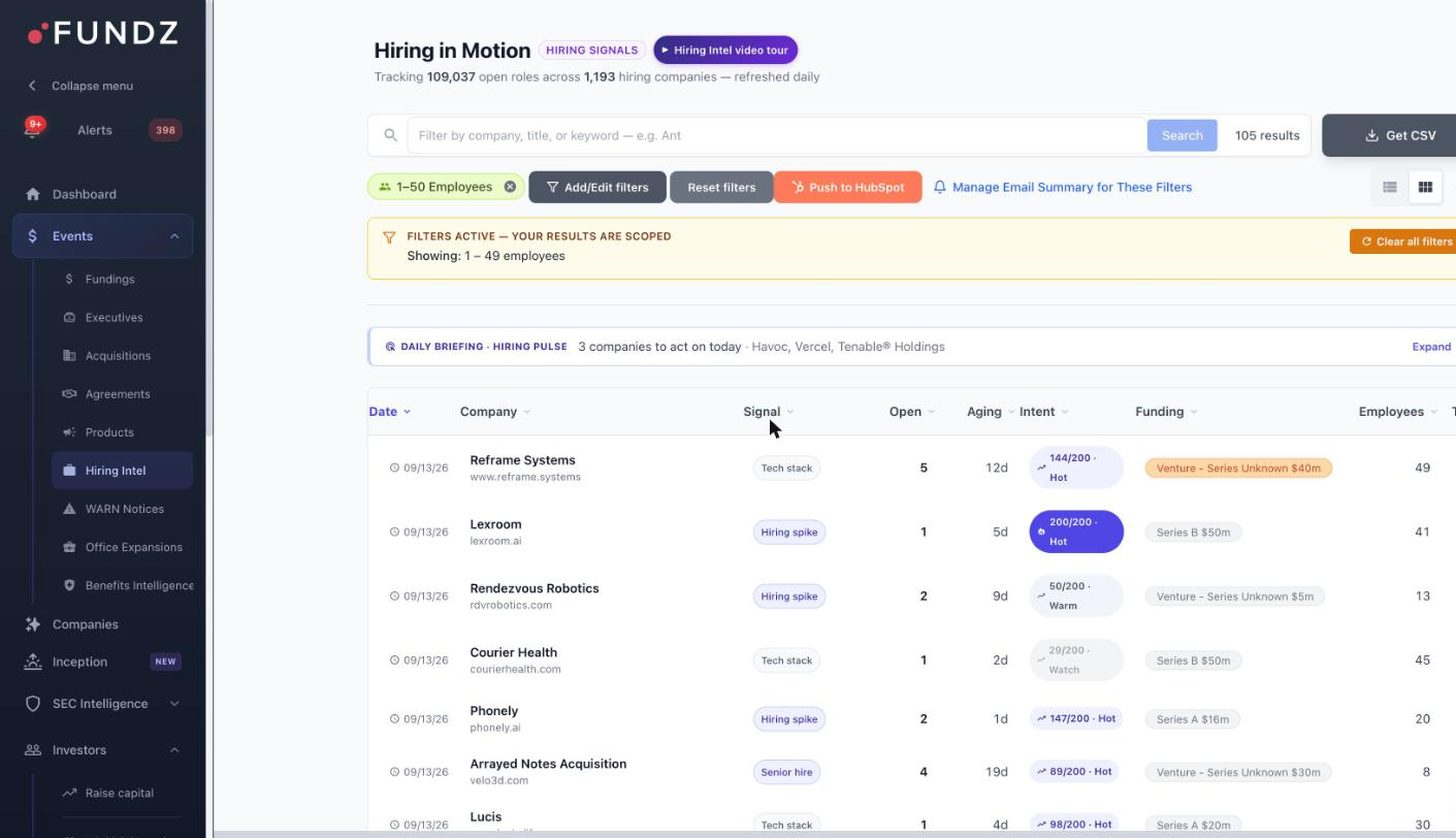Viewport: 1456px width, 838px height.
Task: Manage Email Summary for These Filters
Action: coord(1062,187)
